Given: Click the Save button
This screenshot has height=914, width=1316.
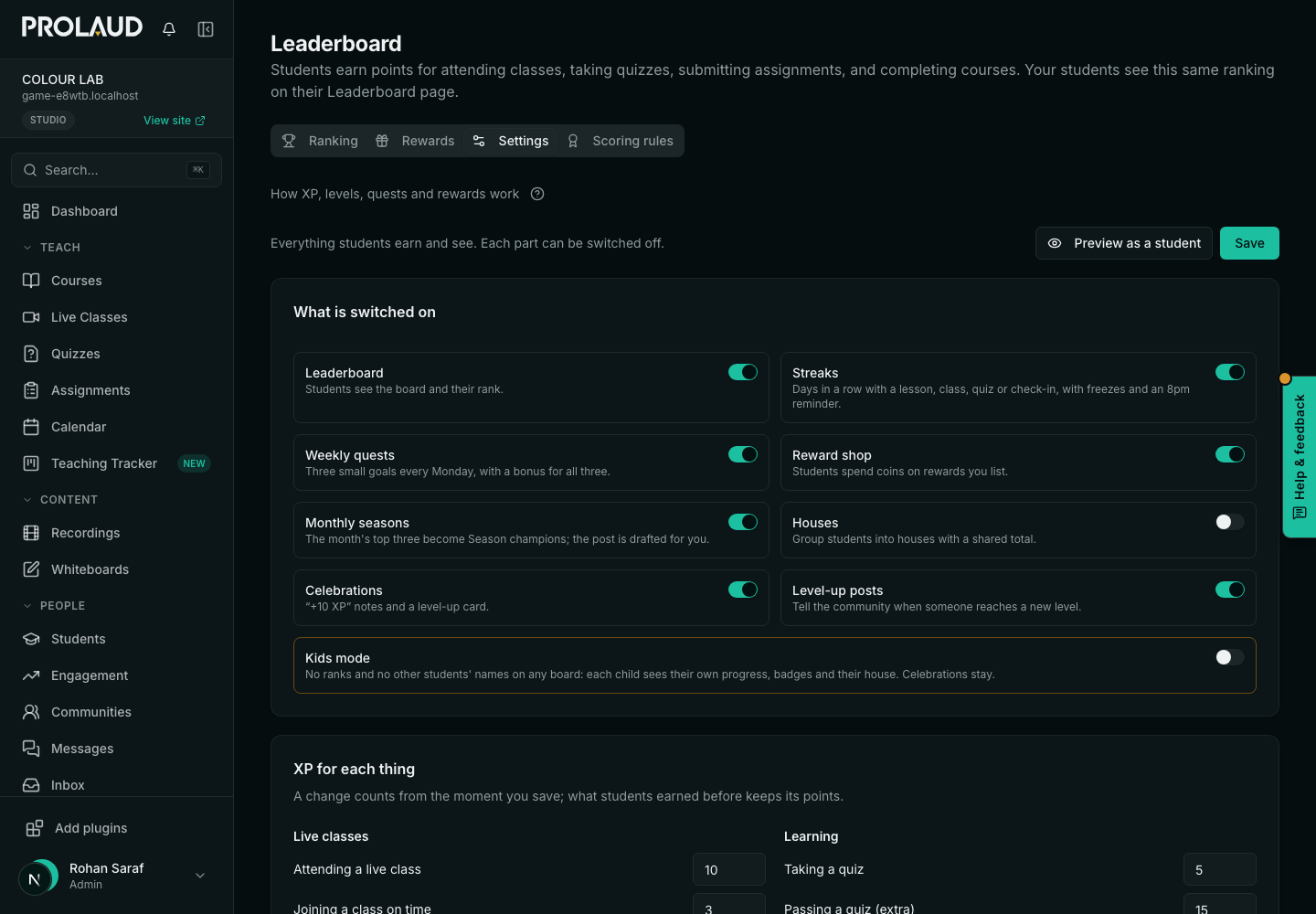Looking at the screenshot, I should (1249, 243).
